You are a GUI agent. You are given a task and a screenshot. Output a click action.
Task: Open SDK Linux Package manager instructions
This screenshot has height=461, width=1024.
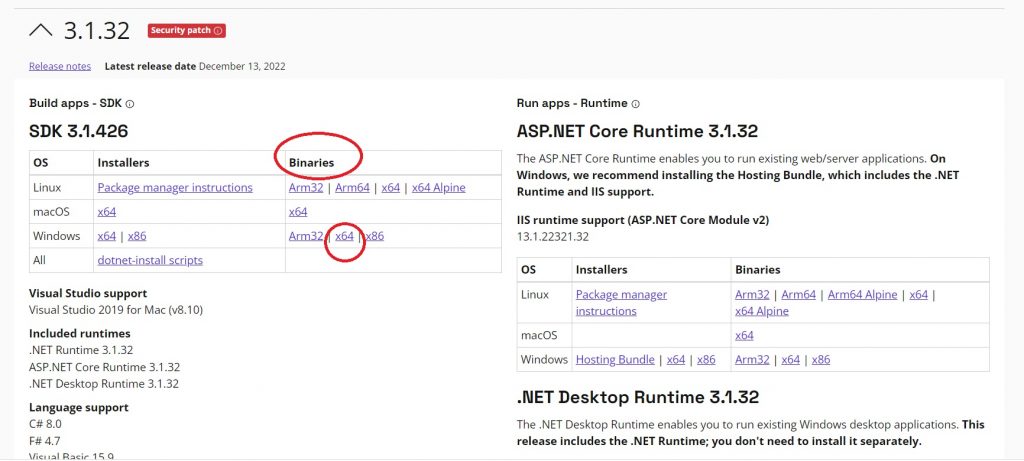[175, 187]
